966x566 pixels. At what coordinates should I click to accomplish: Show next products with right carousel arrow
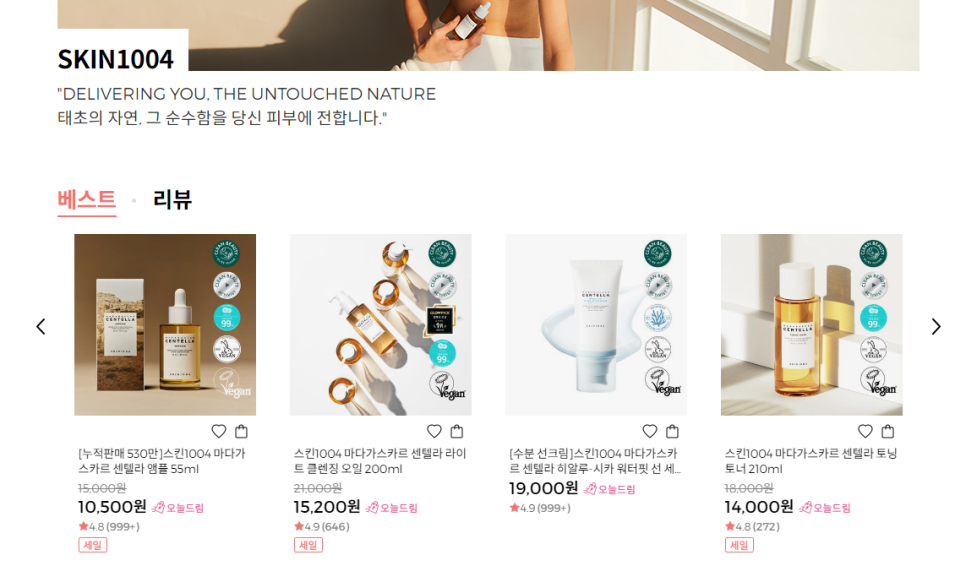point(936,326)
